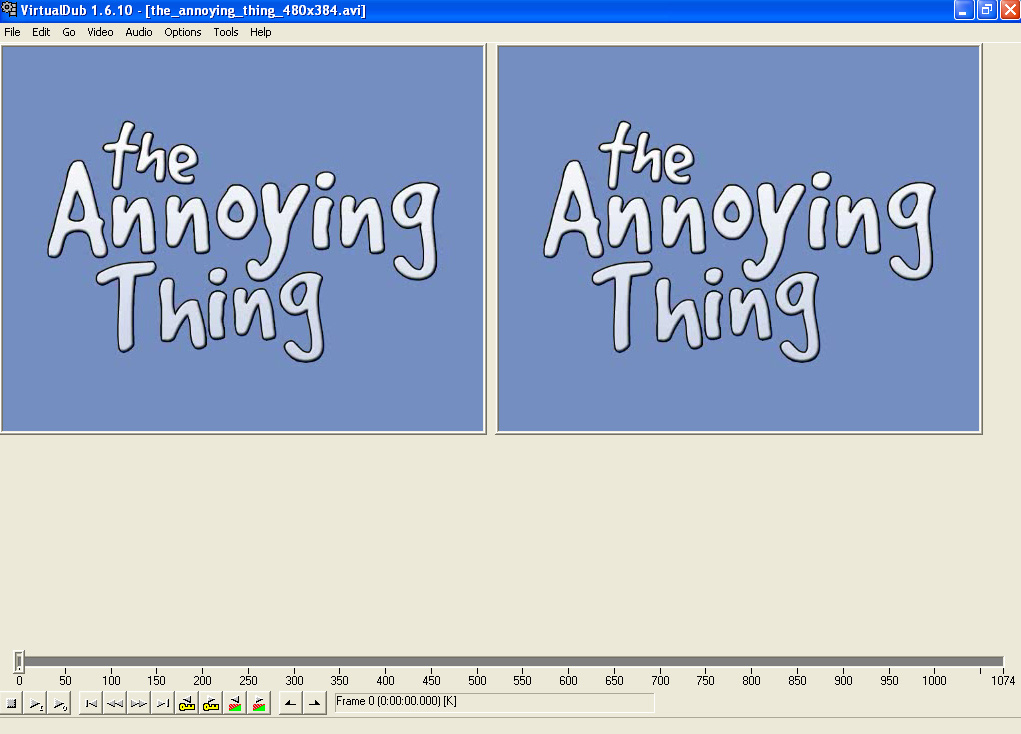1021x734 pixels.
Task: Open the Video menu
Action: coord(100,32)
